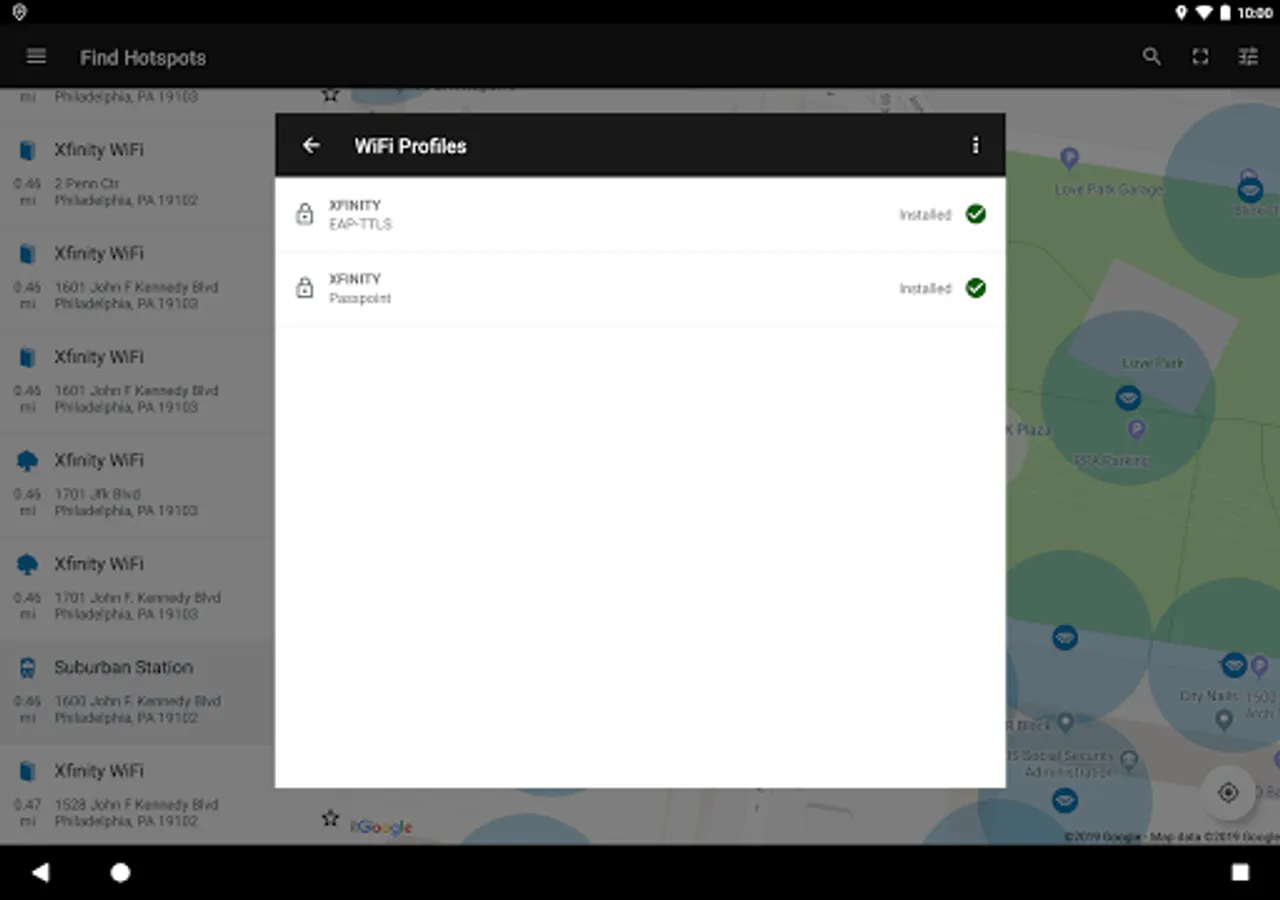Open the hamburger navigation menu
Screen dimensions: 1280x900
pyautogui.click(x=36, y=57)
